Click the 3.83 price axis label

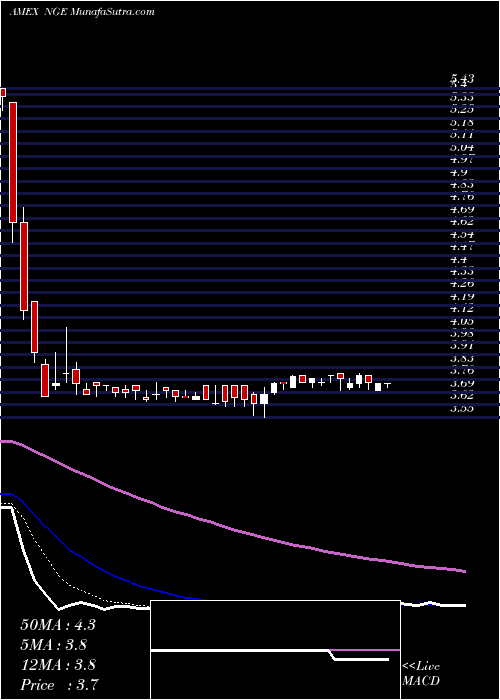[462, 358]
